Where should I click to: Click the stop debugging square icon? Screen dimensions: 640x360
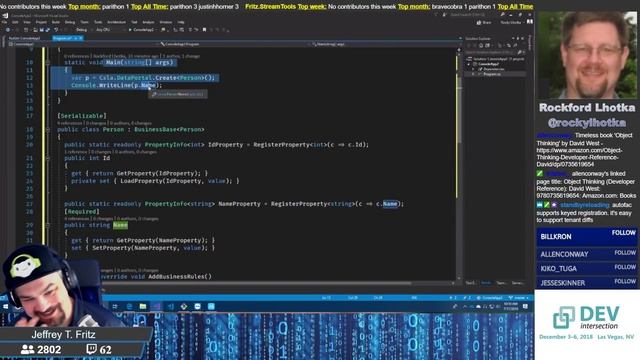[204, 30]
